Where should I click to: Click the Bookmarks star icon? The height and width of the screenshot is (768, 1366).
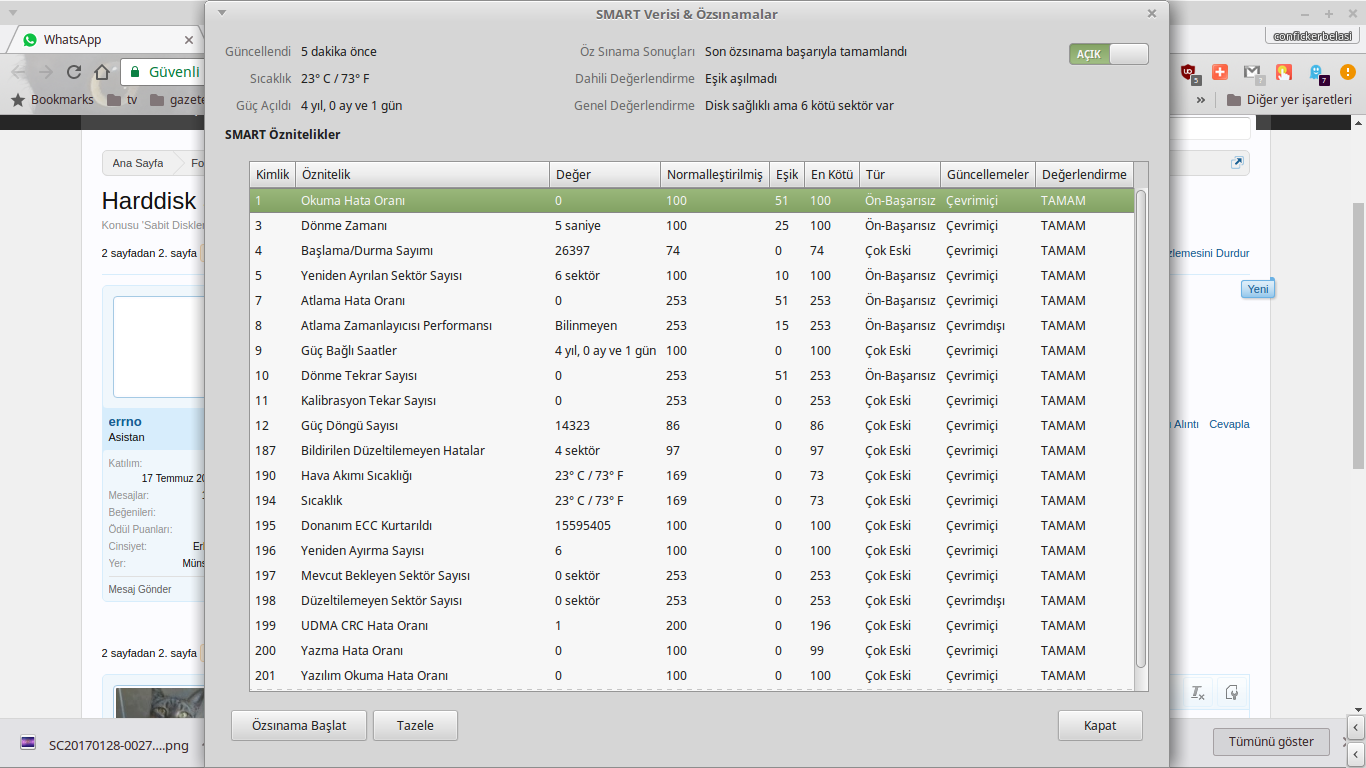pyautogui.click(x=18, y=100)
